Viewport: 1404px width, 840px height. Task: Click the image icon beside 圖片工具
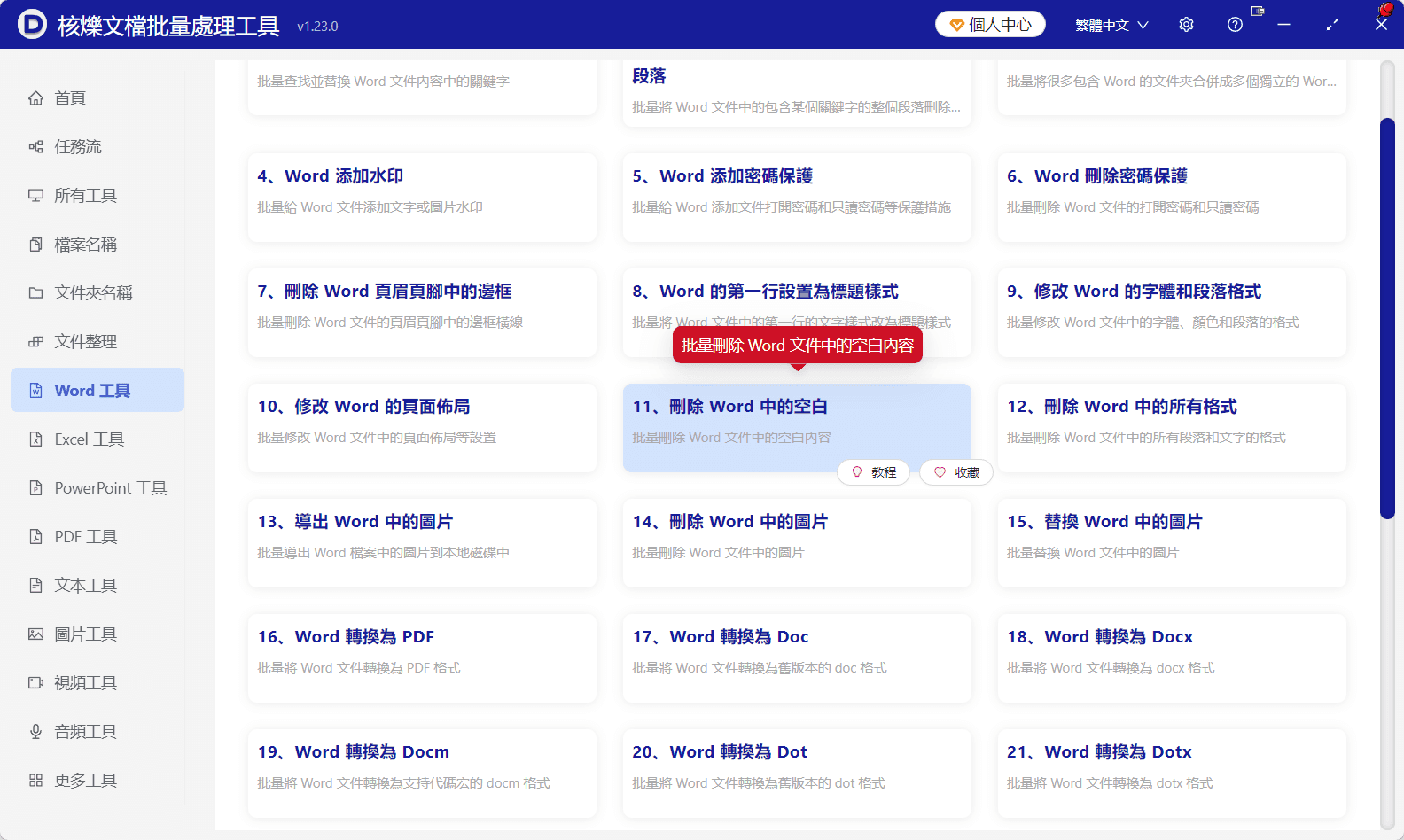pos(35,634)
